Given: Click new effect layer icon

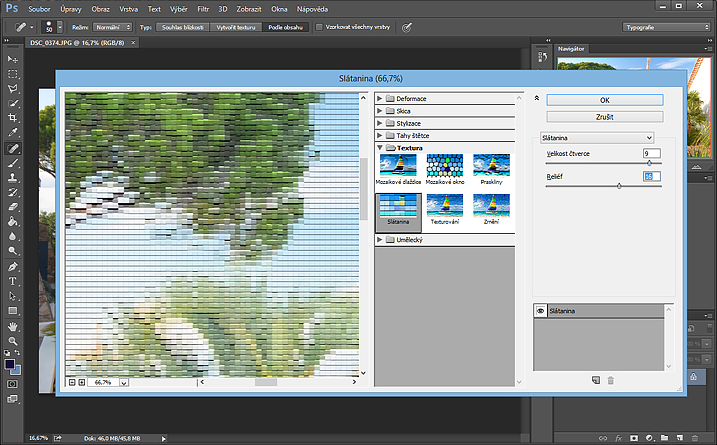Looking at the screenshot, I should (596, 380).
